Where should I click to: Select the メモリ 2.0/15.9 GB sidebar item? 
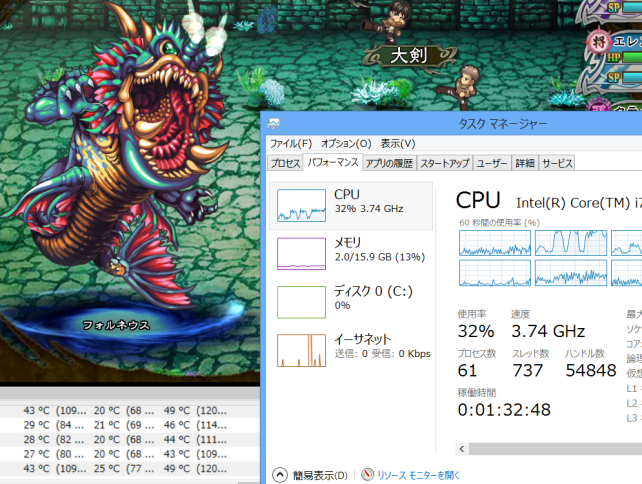tap(351, 253)
